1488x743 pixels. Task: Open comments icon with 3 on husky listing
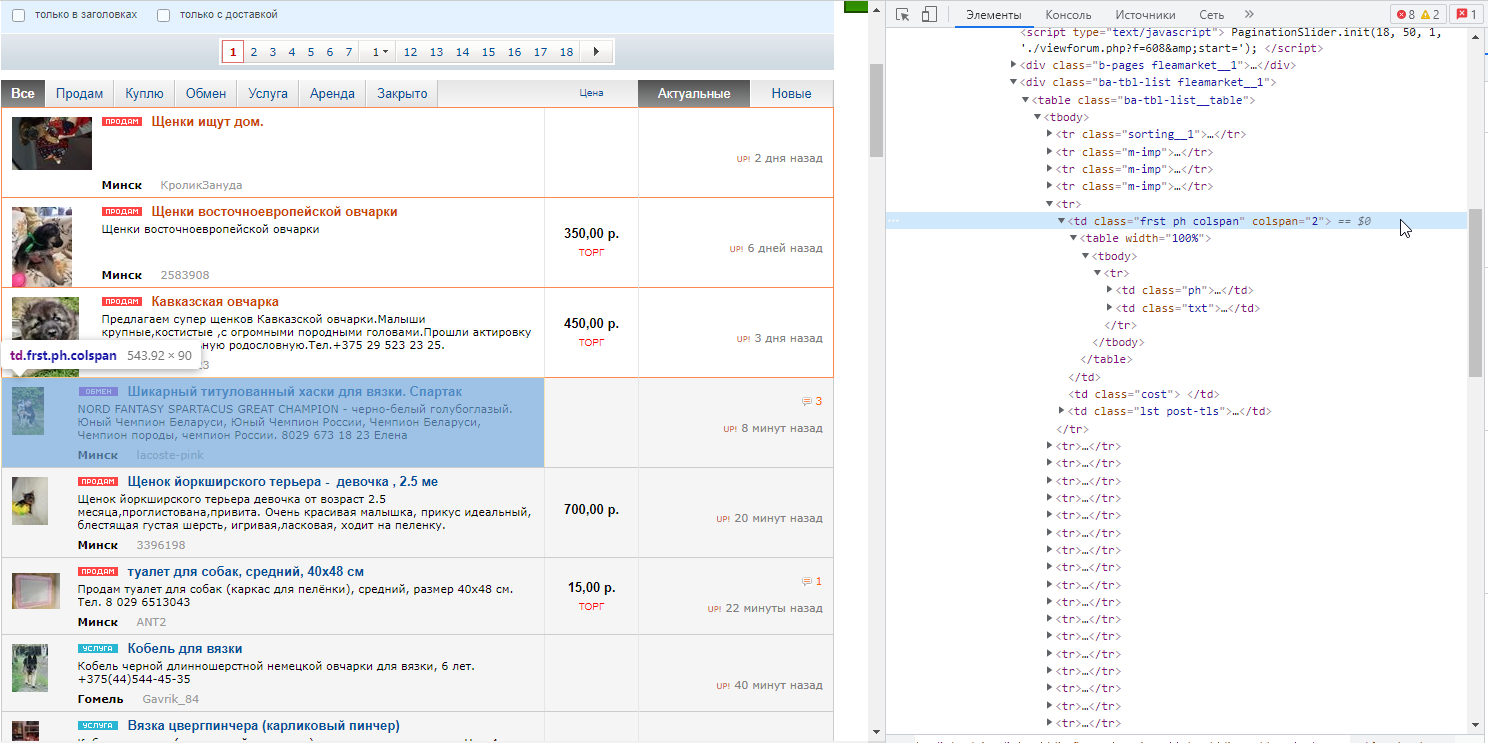click(812, 402)
